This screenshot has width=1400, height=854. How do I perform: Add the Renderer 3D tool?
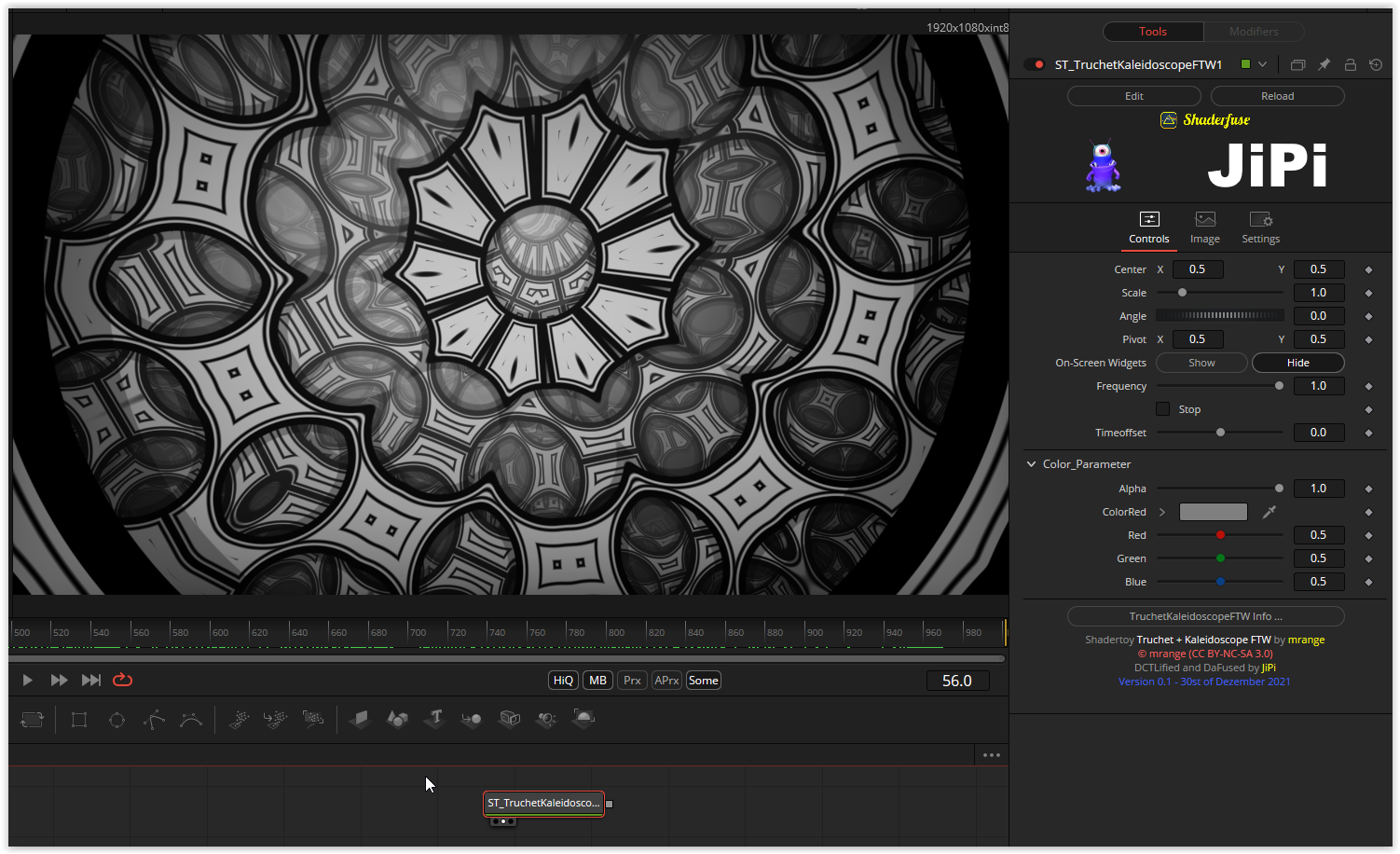pos(583,719)
